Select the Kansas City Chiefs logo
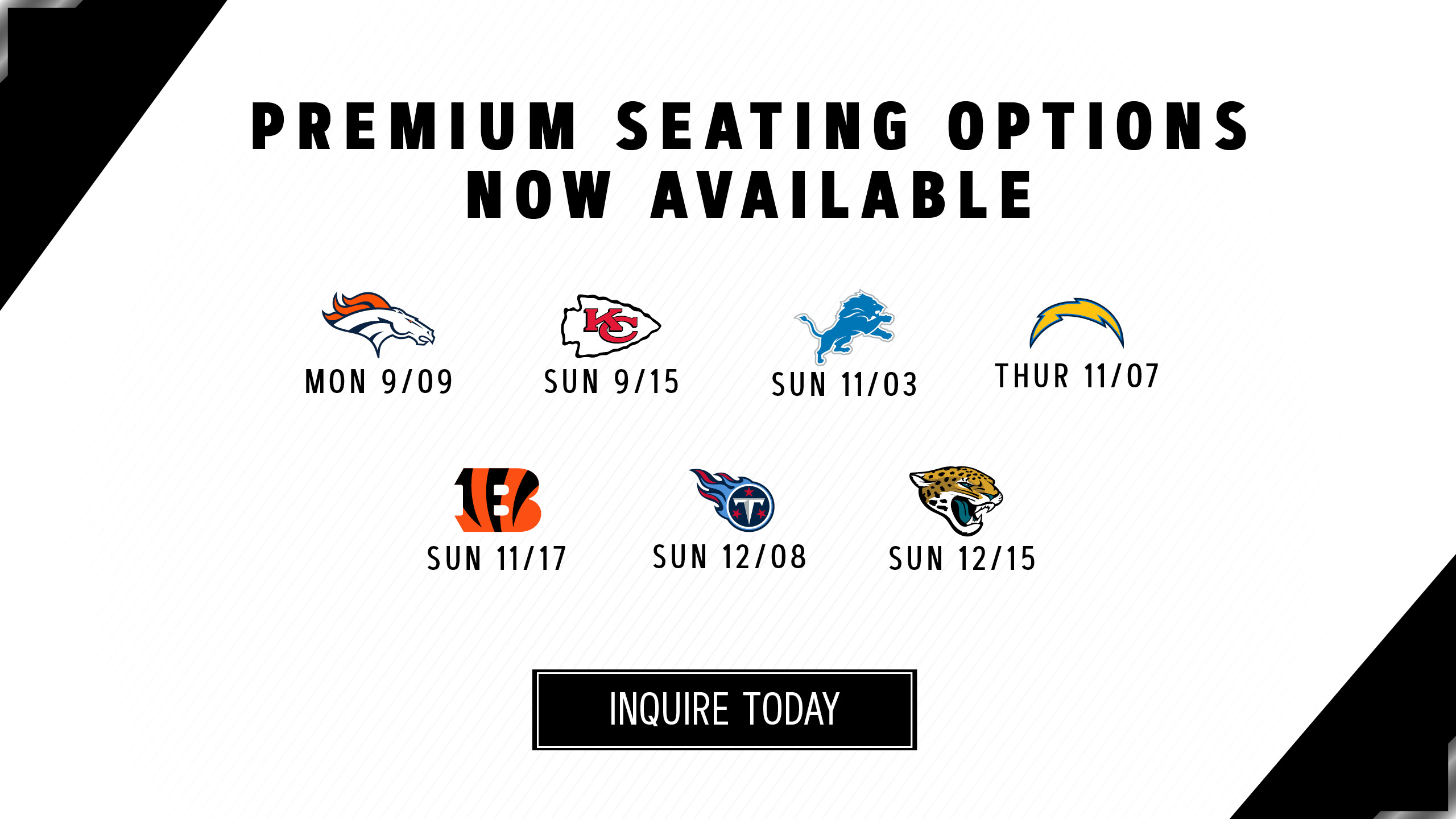Viewport: 1456px width, 819px height. 610,326
